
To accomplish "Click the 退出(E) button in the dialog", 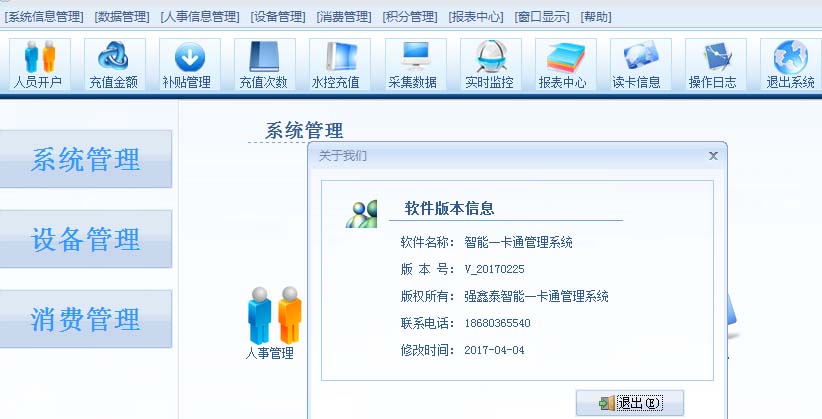I will coord(630,403).
